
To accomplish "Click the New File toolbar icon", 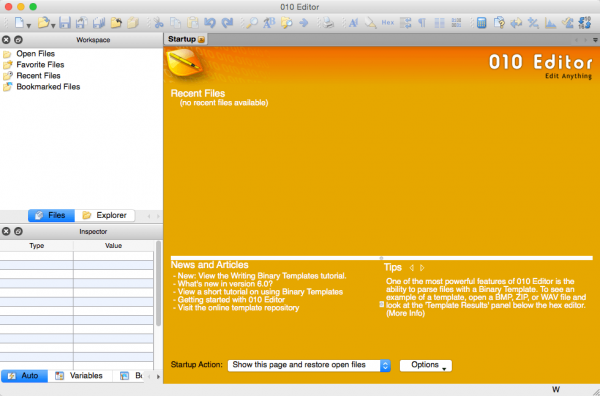I will tap(19, 23).
